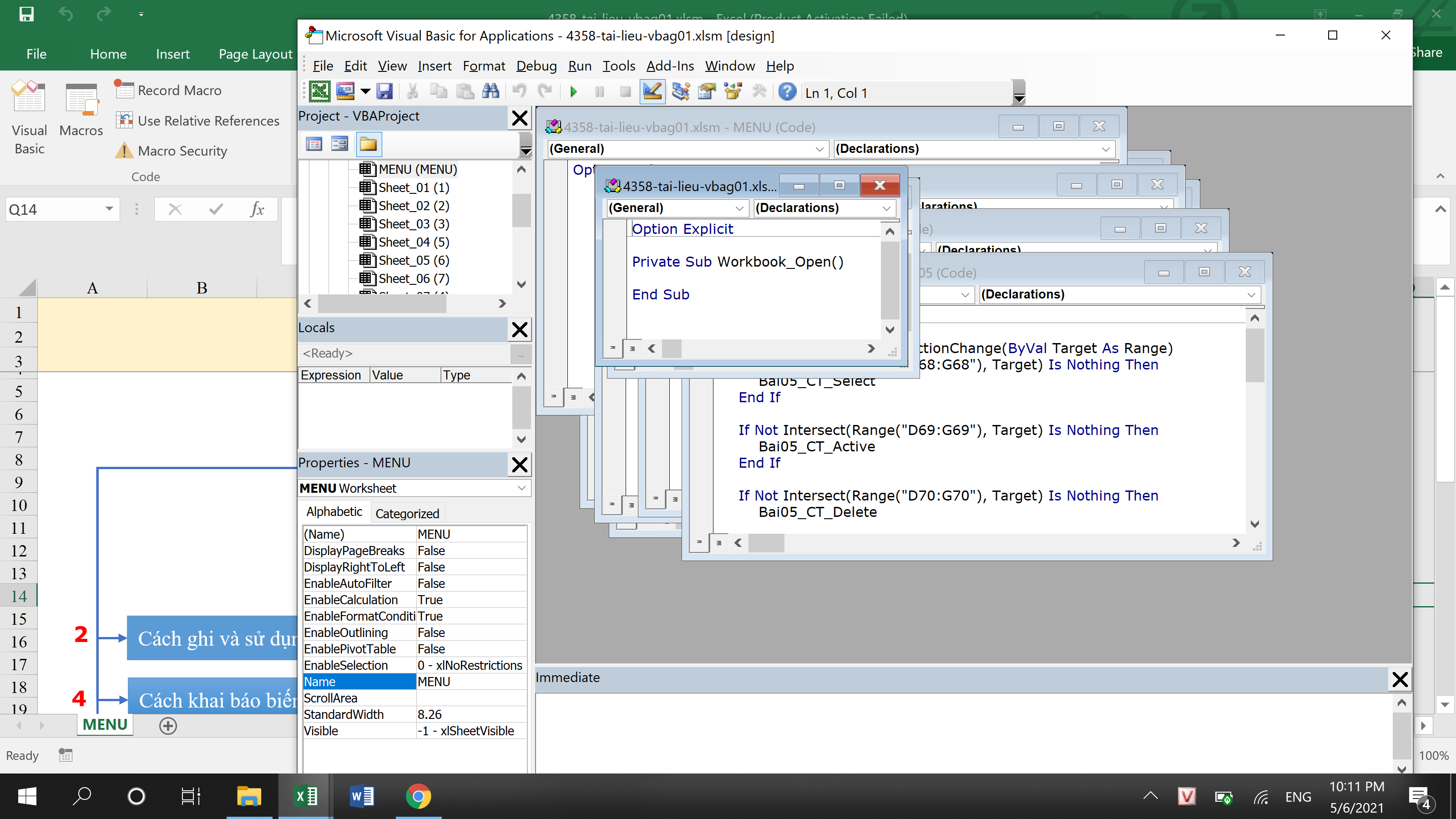Click Record Macro in Code group
The image size is (1456, 819).
point(168,91)
